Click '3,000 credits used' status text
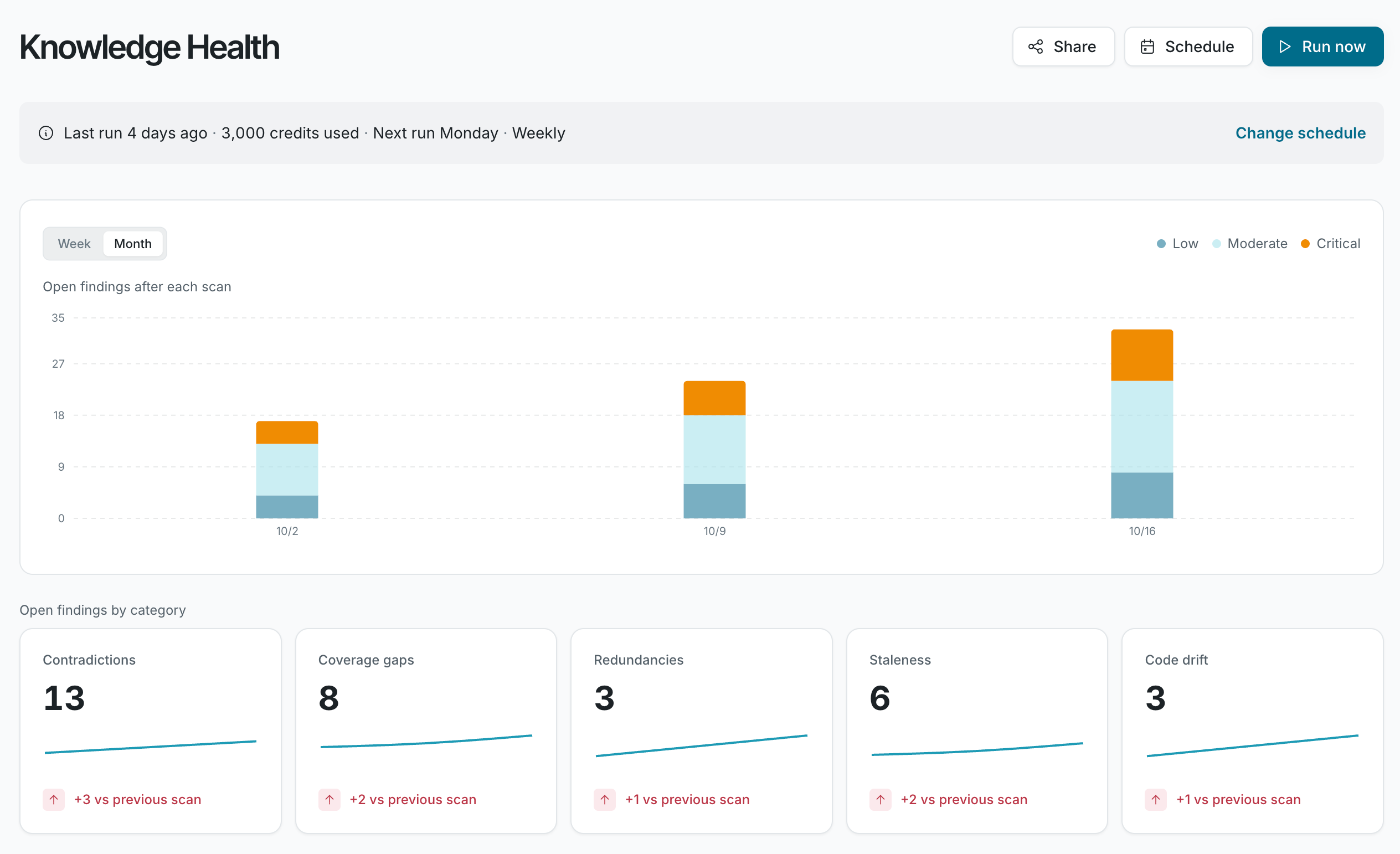 pyautogui.click(x=290, y=133)
